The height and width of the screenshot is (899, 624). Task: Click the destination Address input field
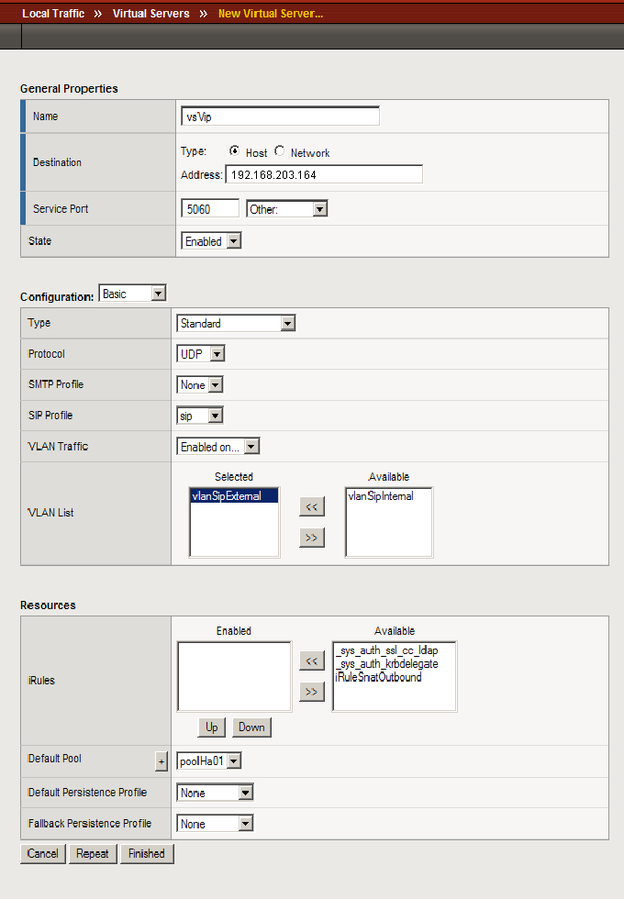[x=322, y=175]
